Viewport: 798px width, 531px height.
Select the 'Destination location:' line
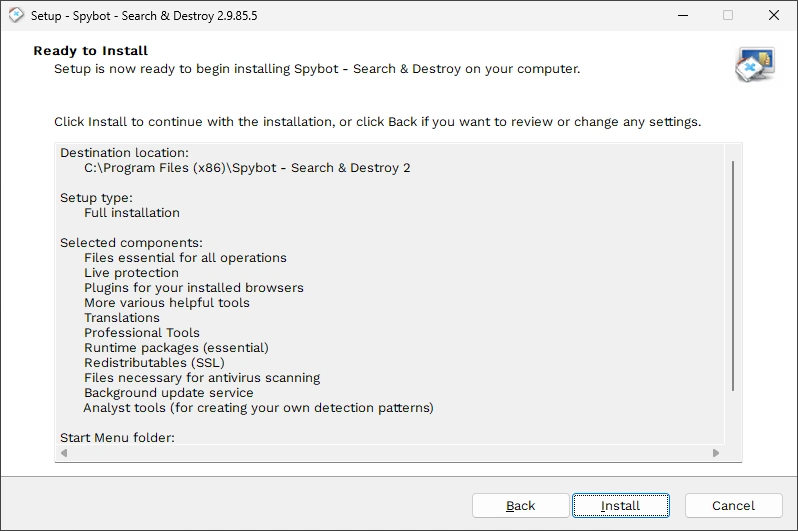(x=124, y=153)
